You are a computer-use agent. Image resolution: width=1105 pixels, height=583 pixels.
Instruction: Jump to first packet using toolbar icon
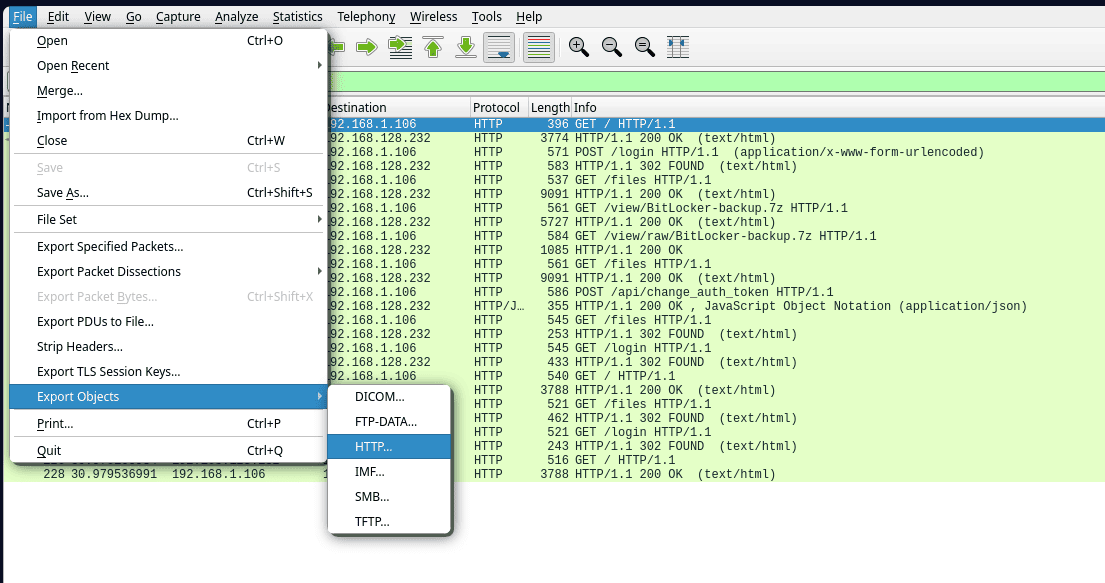click(x=433, y=47)
